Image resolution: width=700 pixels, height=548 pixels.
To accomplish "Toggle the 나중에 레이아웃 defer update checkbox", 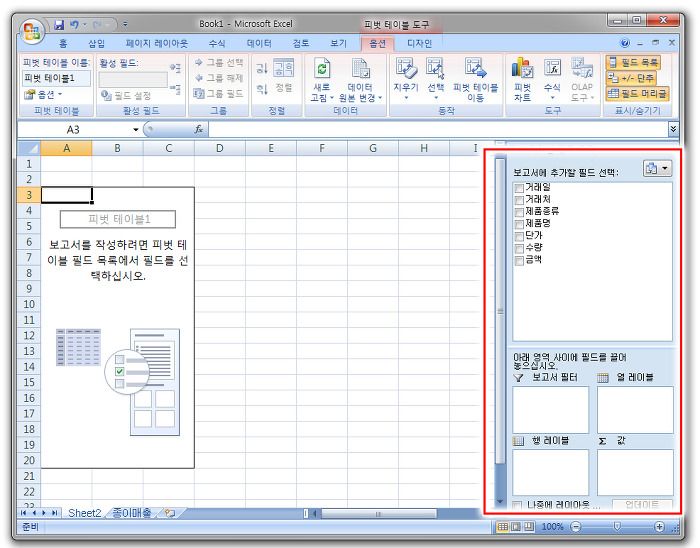I will [517, 505].
